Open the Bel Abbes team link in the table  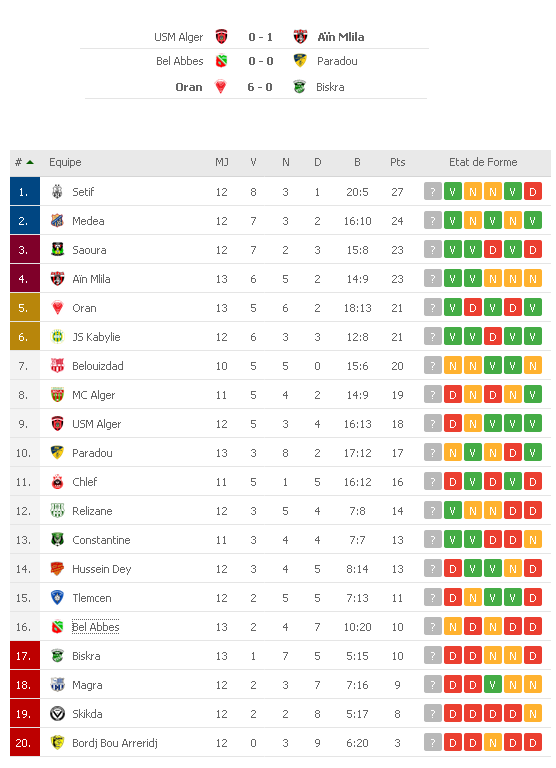[x=96, y=627]
